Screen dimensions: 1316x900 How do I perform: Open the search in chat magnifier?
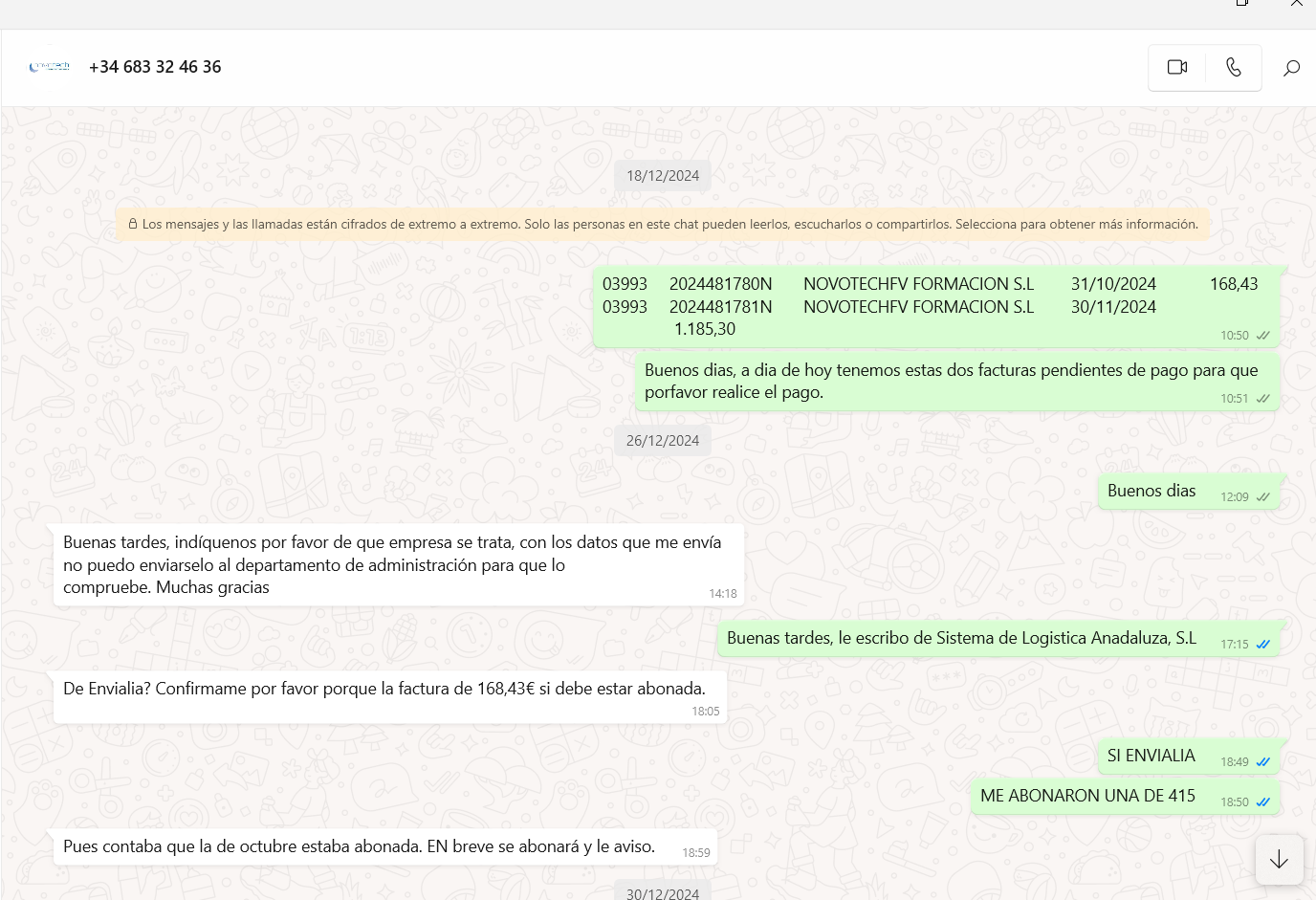[x=1291, y=68]
